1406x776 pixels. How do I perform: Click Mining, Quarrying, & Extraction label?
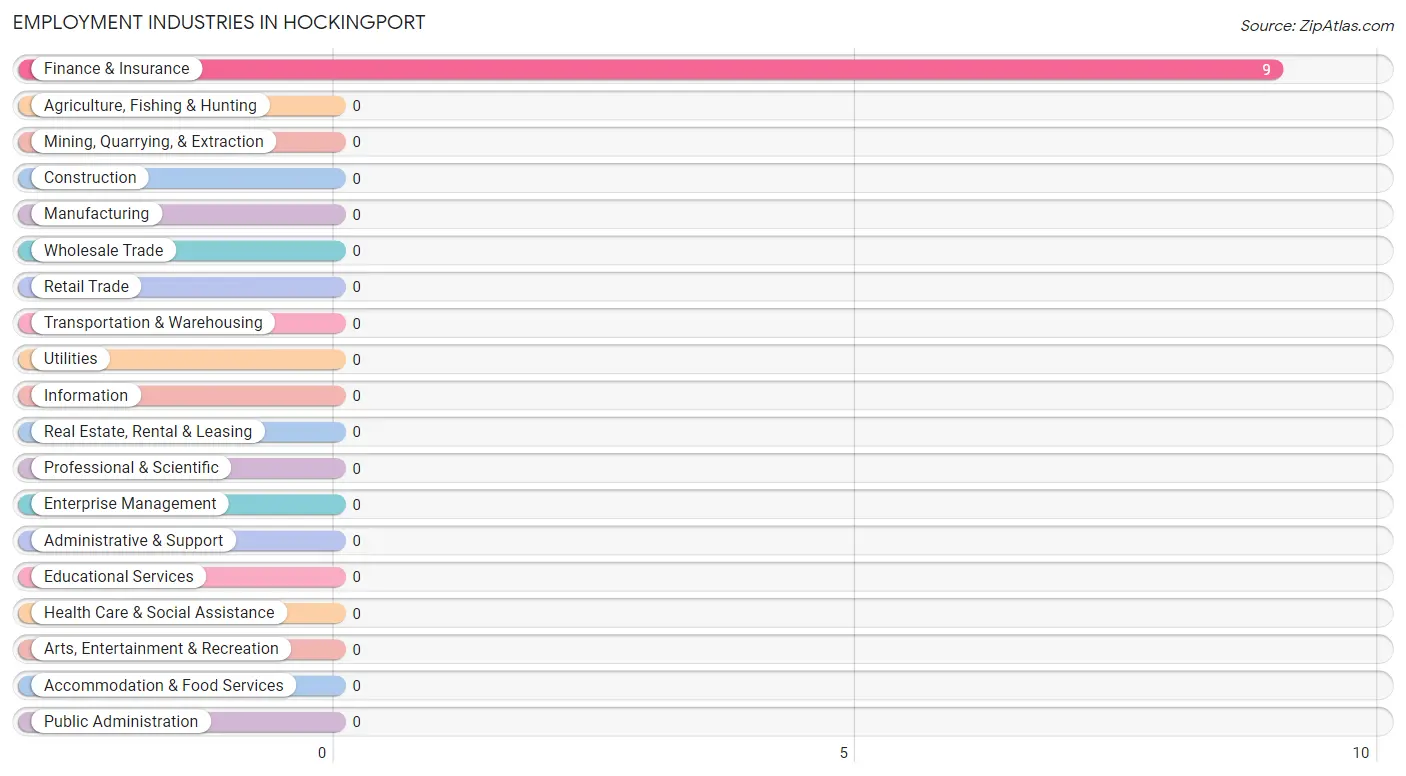[154, 142]
